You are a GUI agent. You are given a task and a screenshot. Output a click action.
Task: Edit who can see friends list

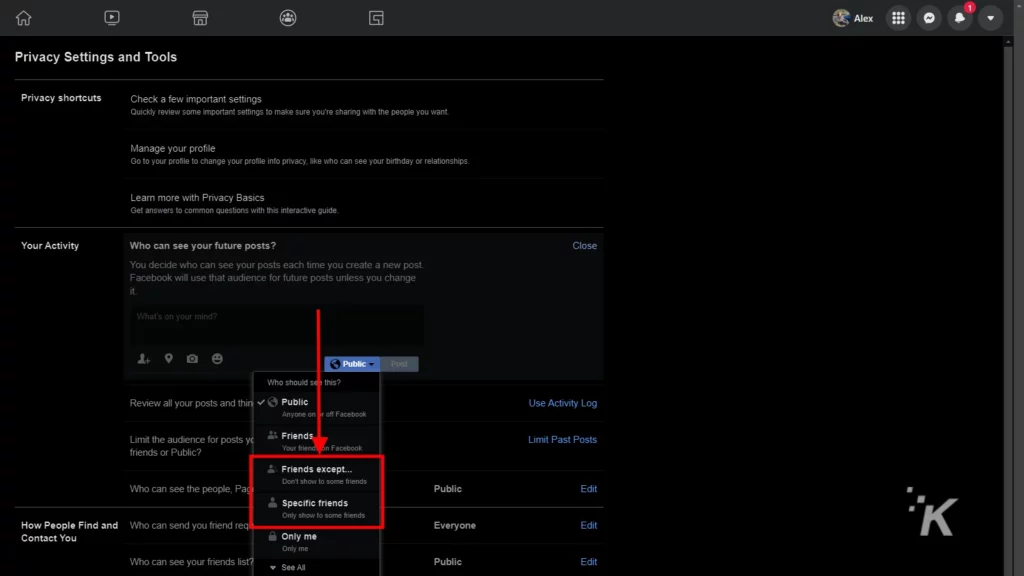588,562
